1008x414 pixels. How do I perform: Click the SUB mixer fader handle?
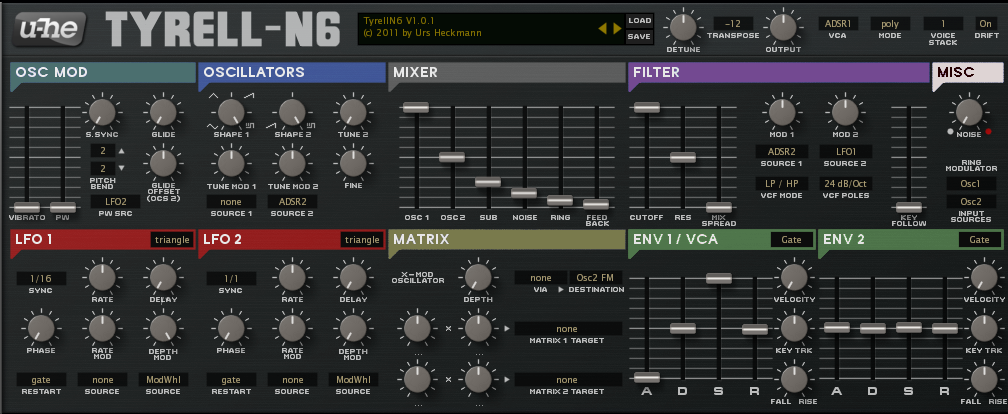tap(488, 181)
